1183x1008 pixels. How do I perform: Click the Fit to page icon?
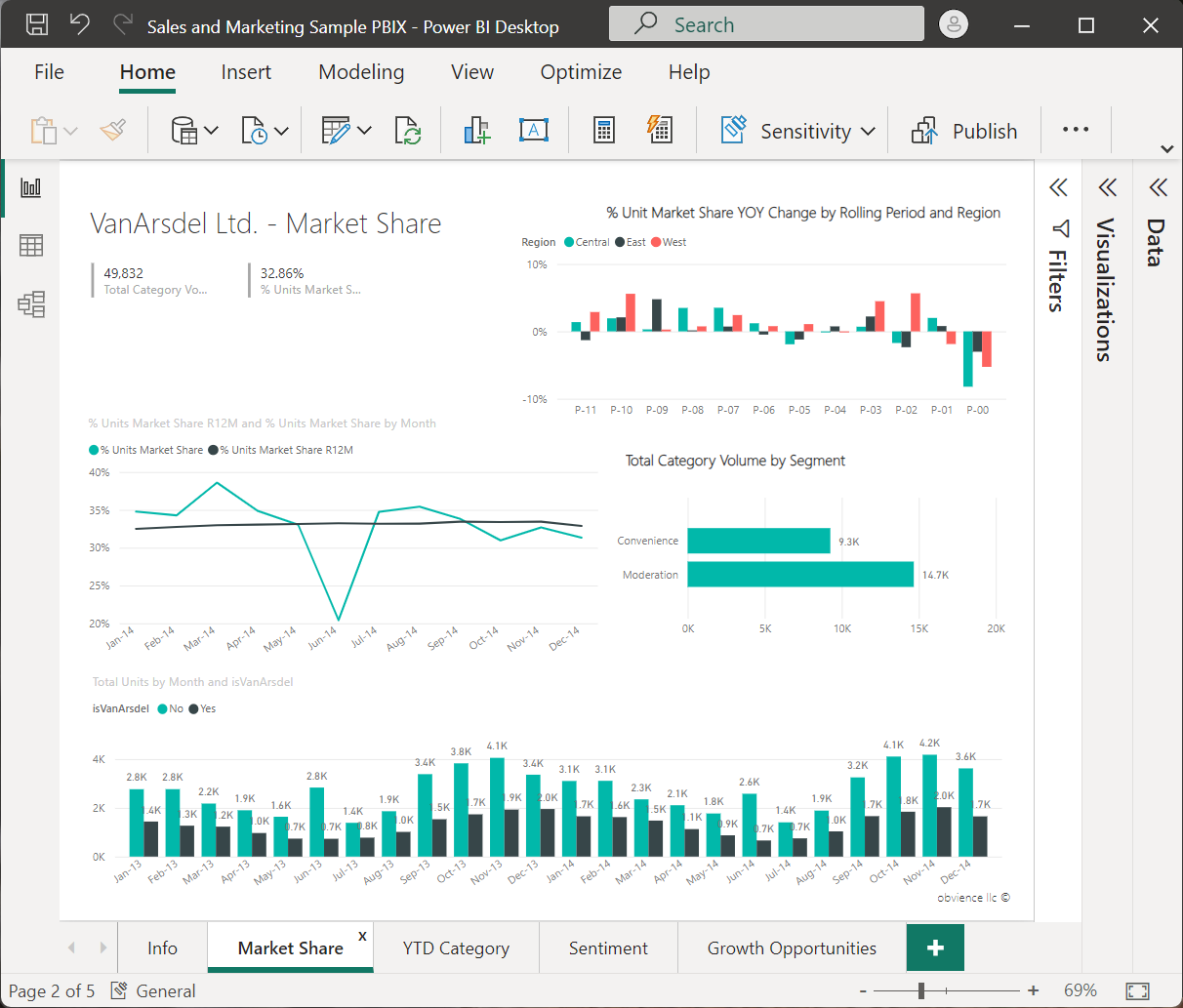tap(1137, 990)
